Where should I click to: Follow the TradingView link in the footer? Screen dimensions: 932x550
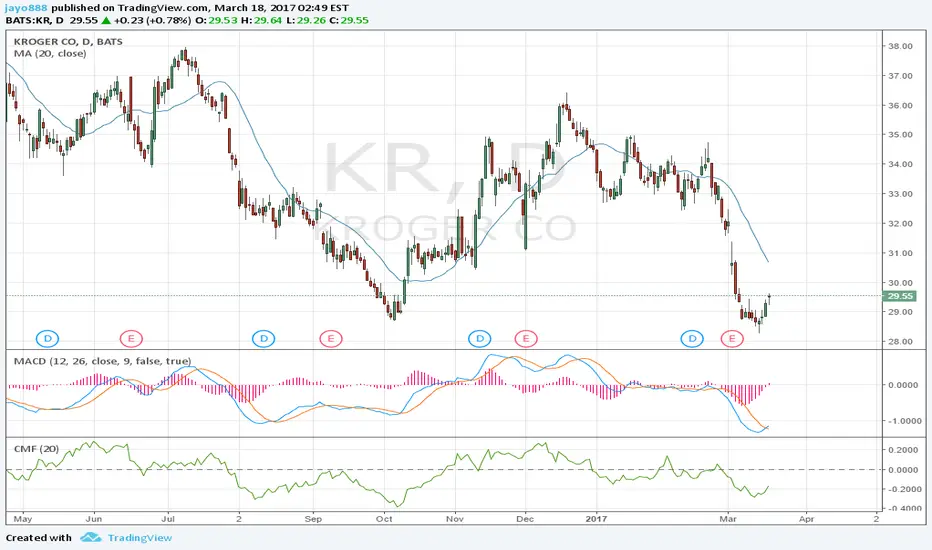point(140,538)
